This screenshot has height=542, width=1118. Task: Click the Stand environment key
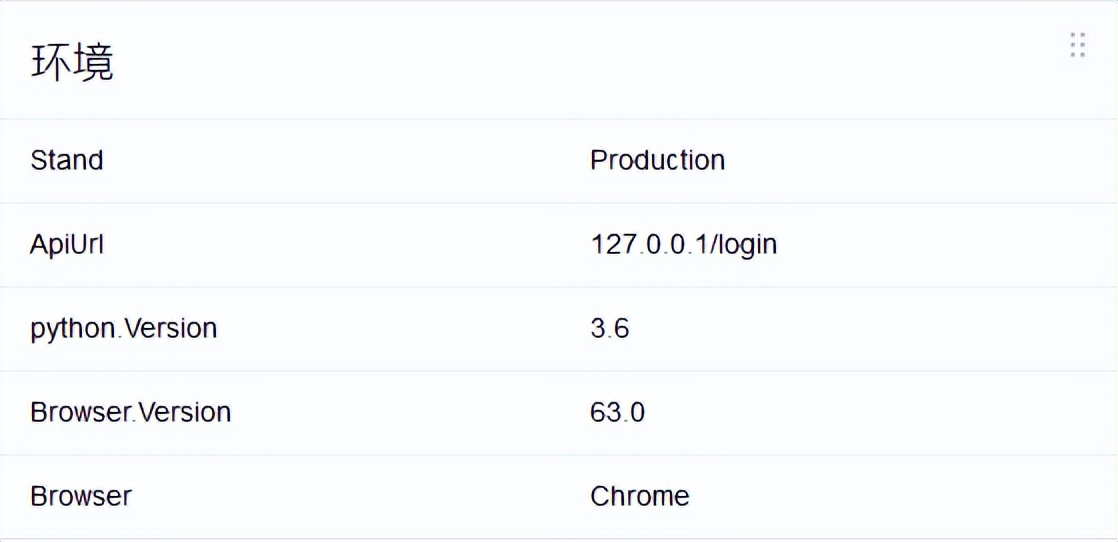67,160
